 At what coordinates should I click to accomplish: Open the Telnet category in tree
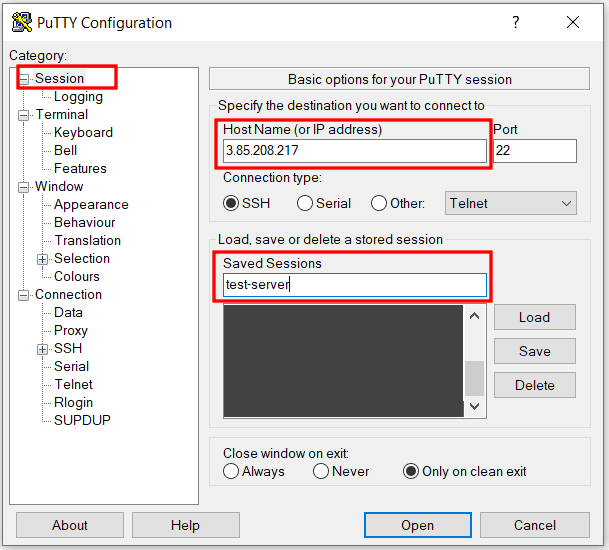pyautogui.click(x=73, y=385)
